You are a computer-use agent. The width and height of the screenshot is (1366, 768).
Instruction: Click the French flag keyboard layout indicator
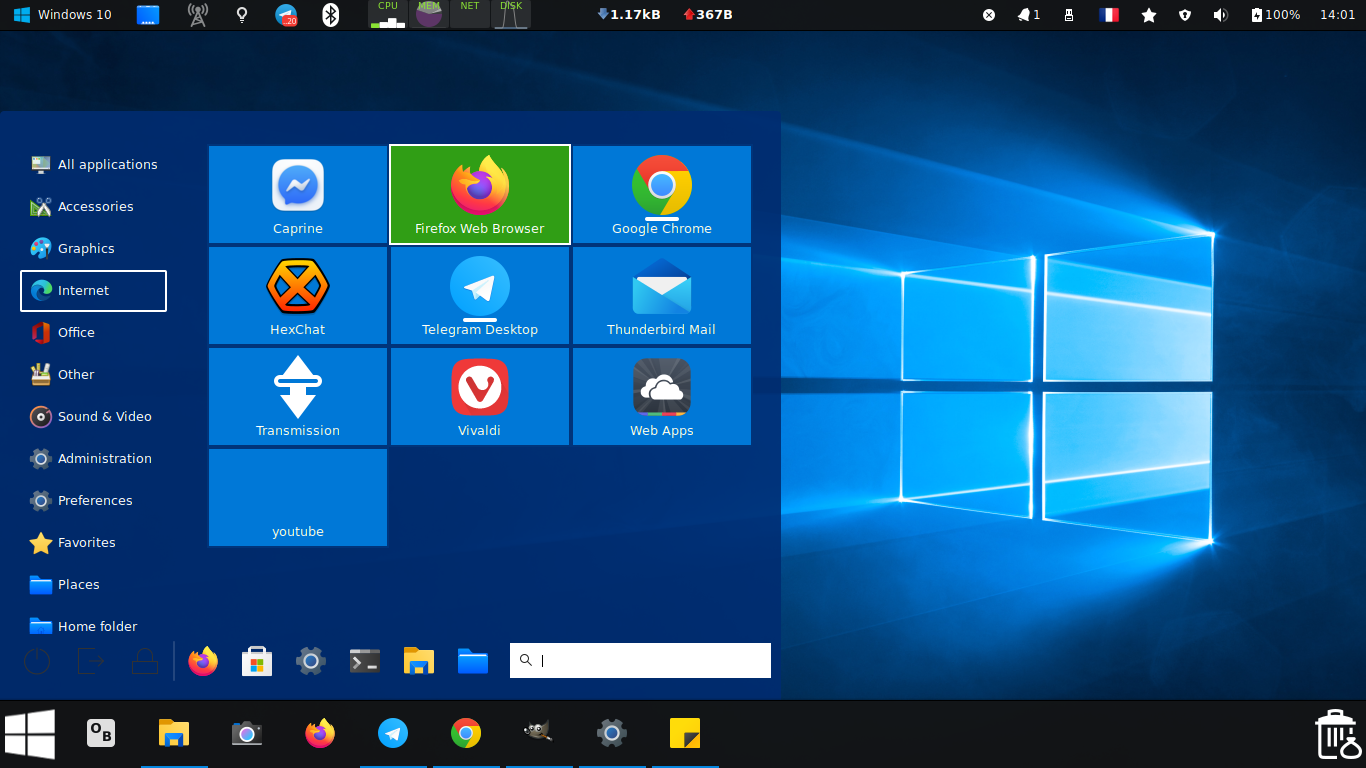coord(1109,15)
